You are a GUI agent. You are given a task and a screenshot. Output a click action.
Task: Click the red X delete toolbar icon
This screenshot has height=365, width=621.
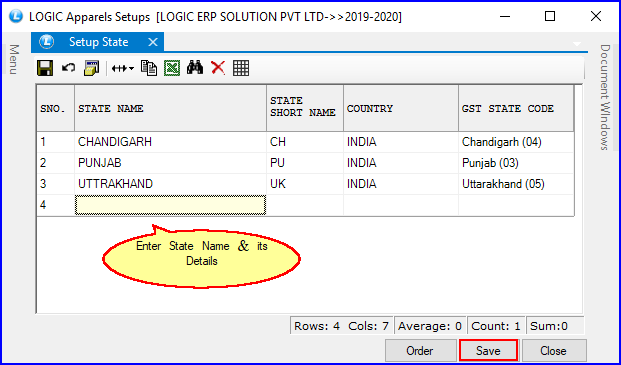point(218,68)
